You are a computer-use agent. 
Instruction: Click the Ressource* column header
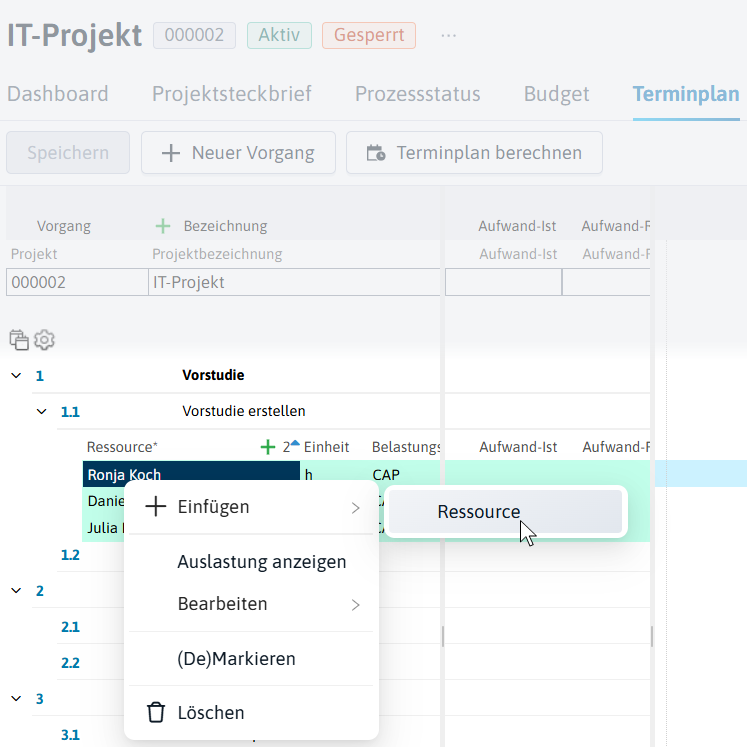[122, 447]
